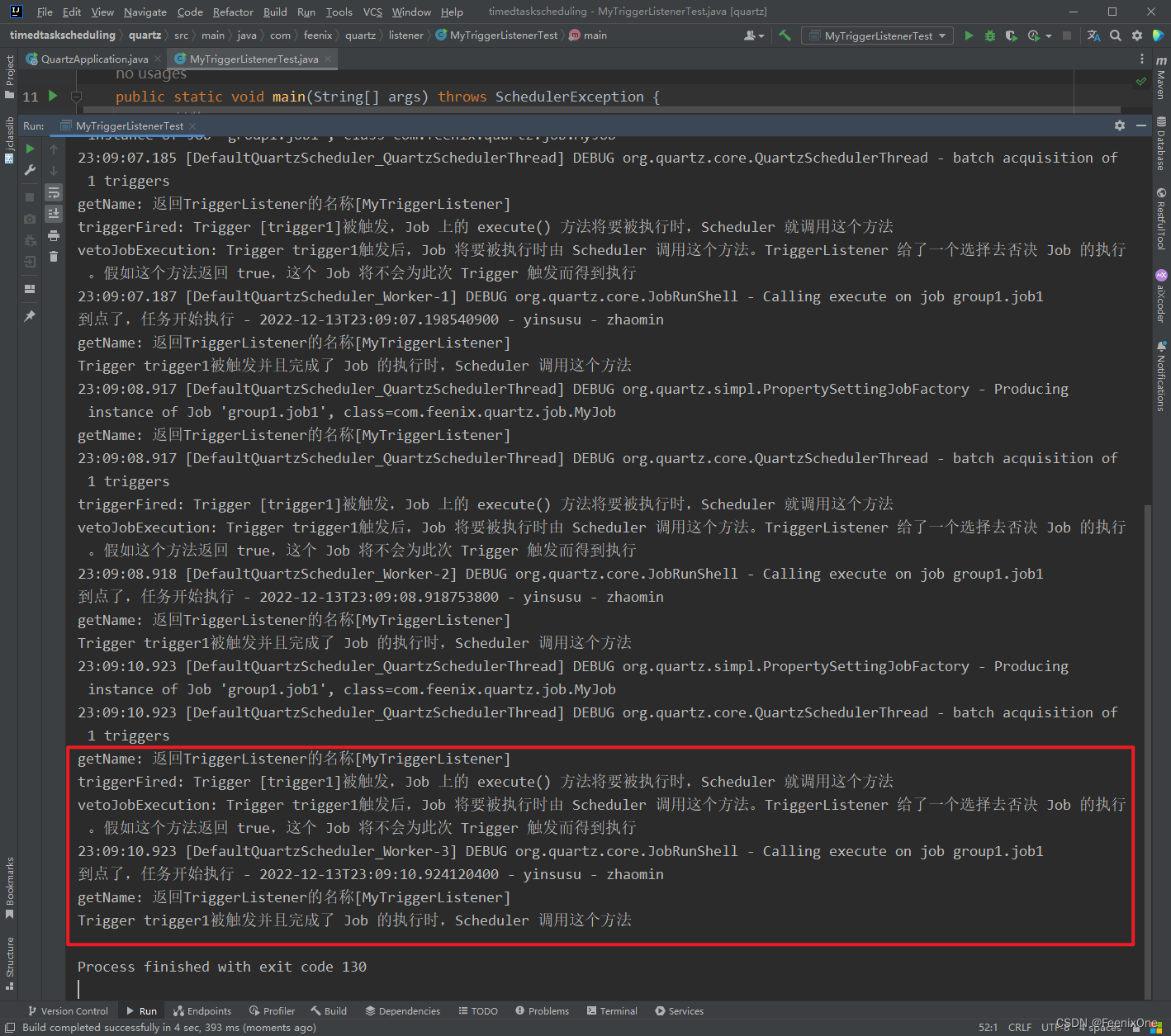Click gutter run arrow on line 11
Screen dimensions: 1171x1036
(x=53, y=96)
